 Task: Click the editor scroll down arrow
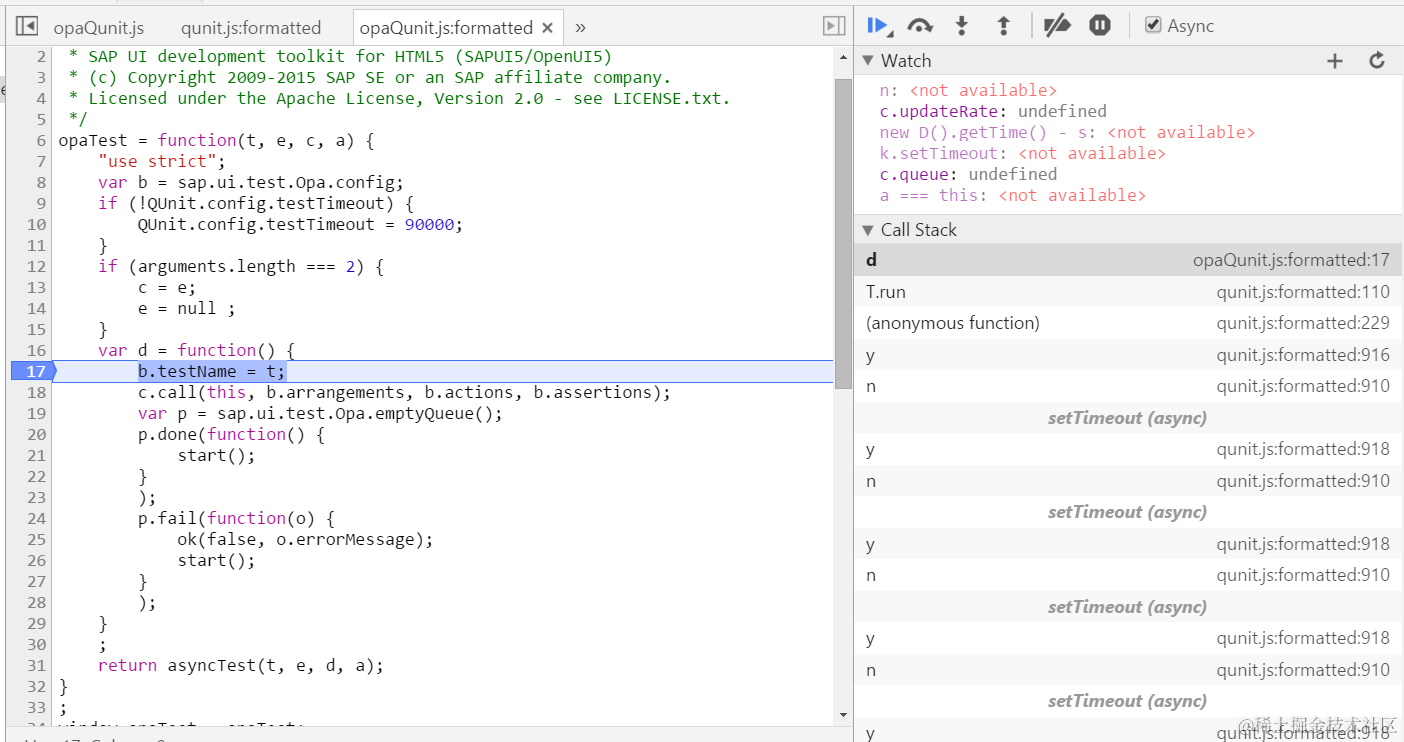[x=843, y=715]
